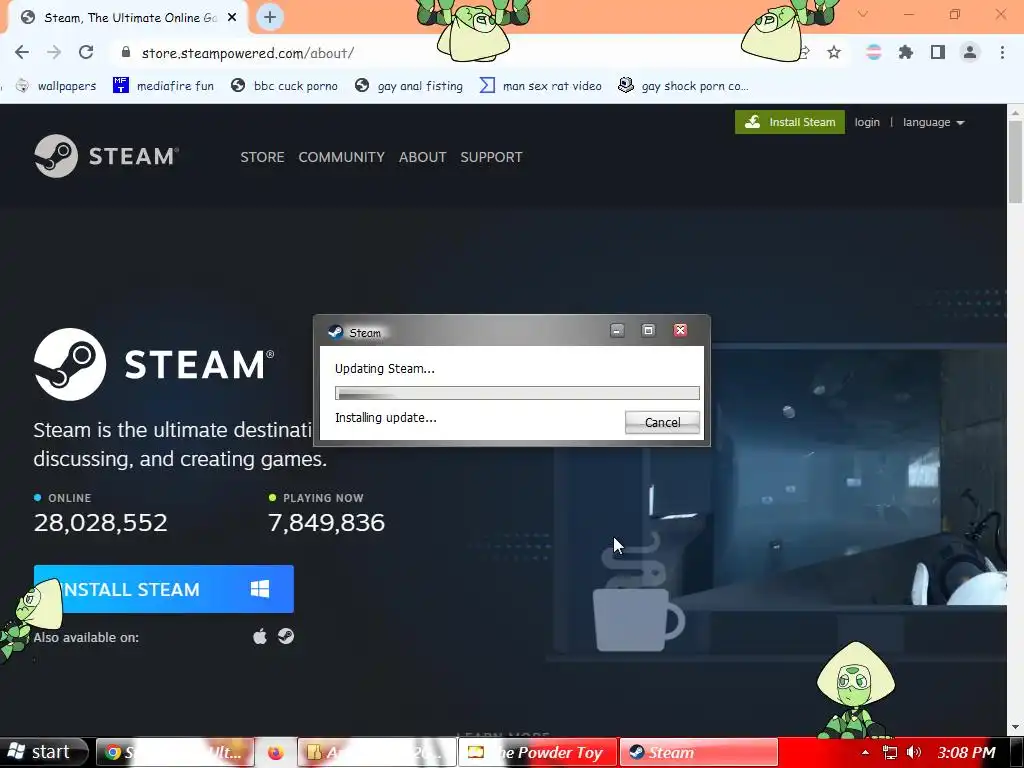This screenshot has width=1024, height=768.
Task: Toggle the browser side panel icon
Action: (938, 52)
